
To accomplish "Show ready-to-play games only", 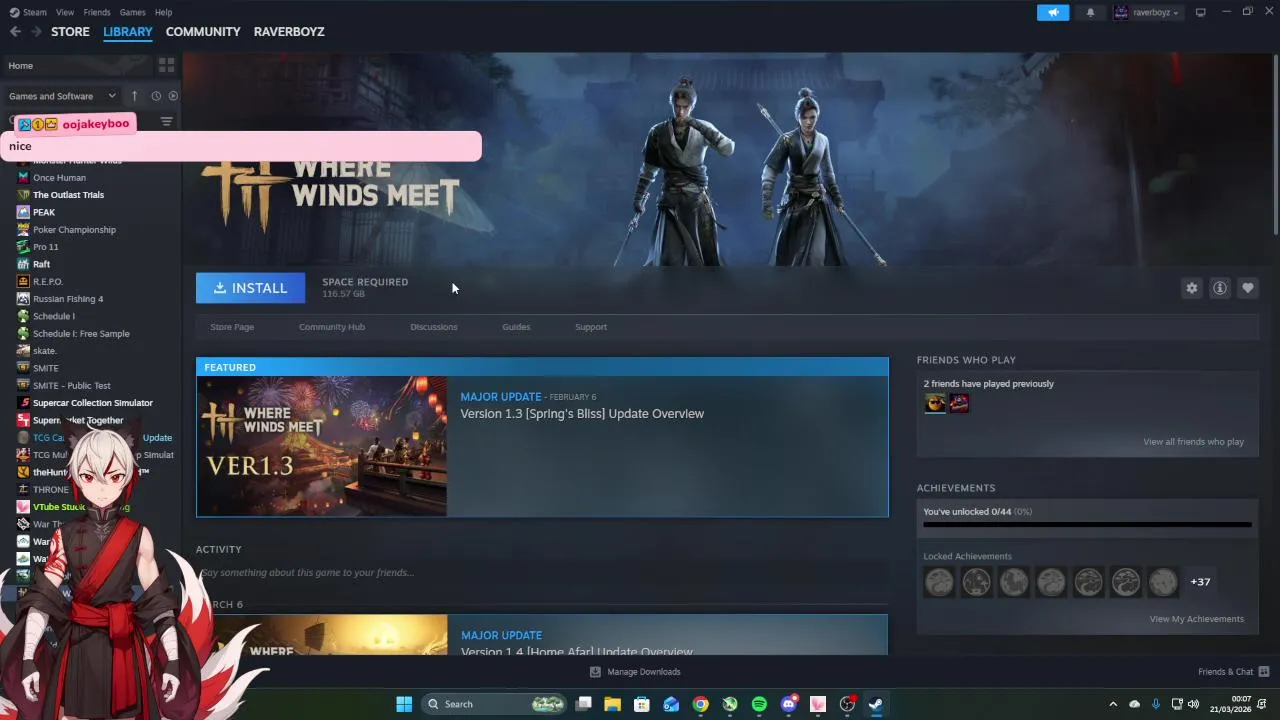I will coord(173,96).
